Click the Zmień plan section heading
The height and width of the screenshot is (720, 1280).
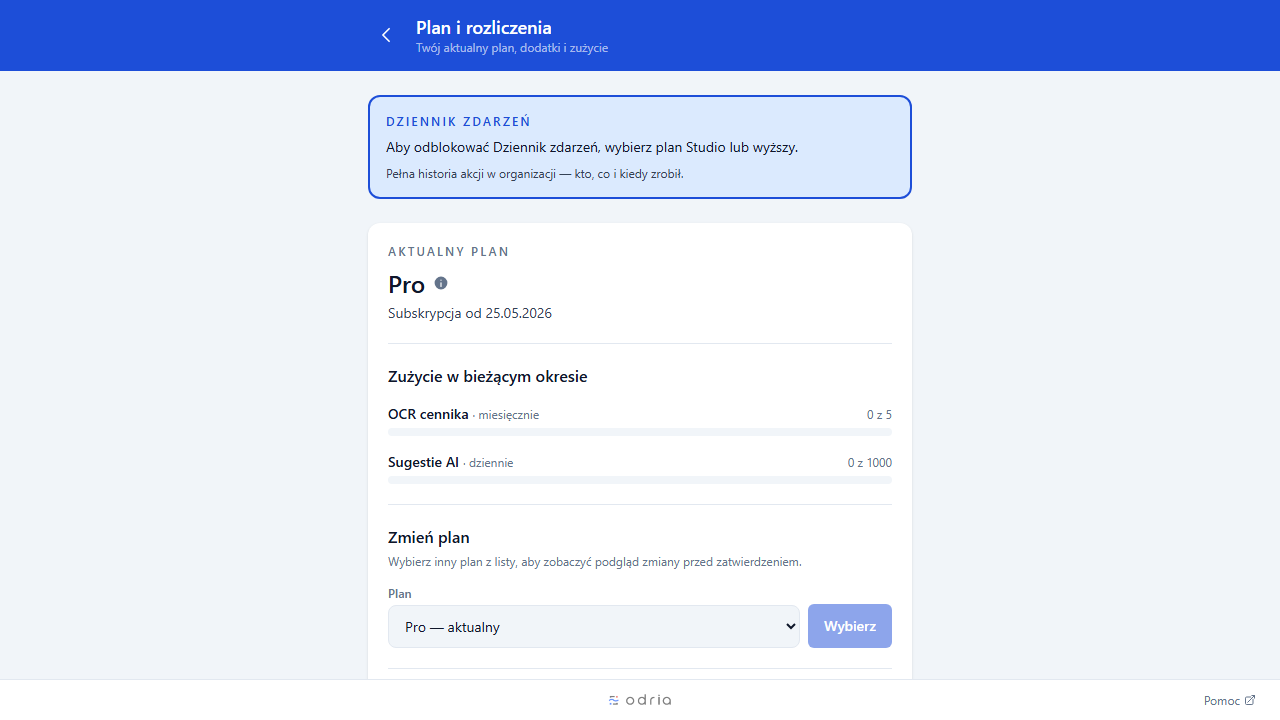[x=429, y=537]
